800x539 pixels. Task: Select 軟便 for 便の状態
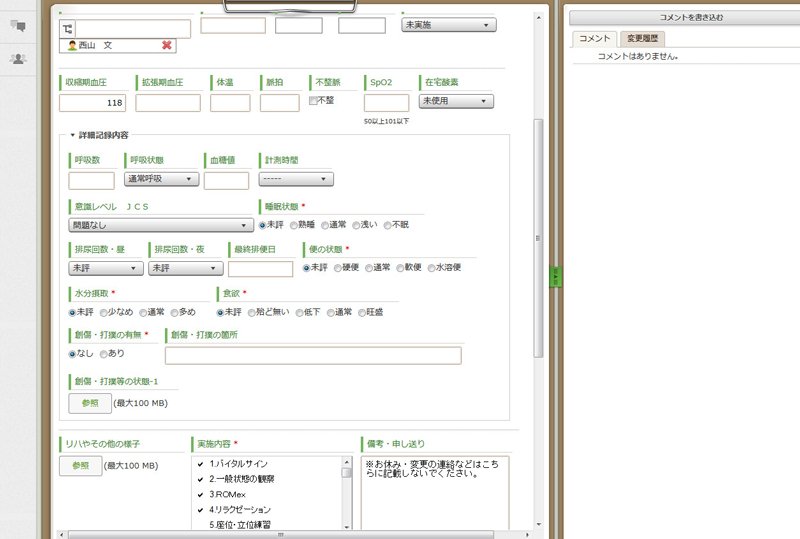tap(401, 268)
